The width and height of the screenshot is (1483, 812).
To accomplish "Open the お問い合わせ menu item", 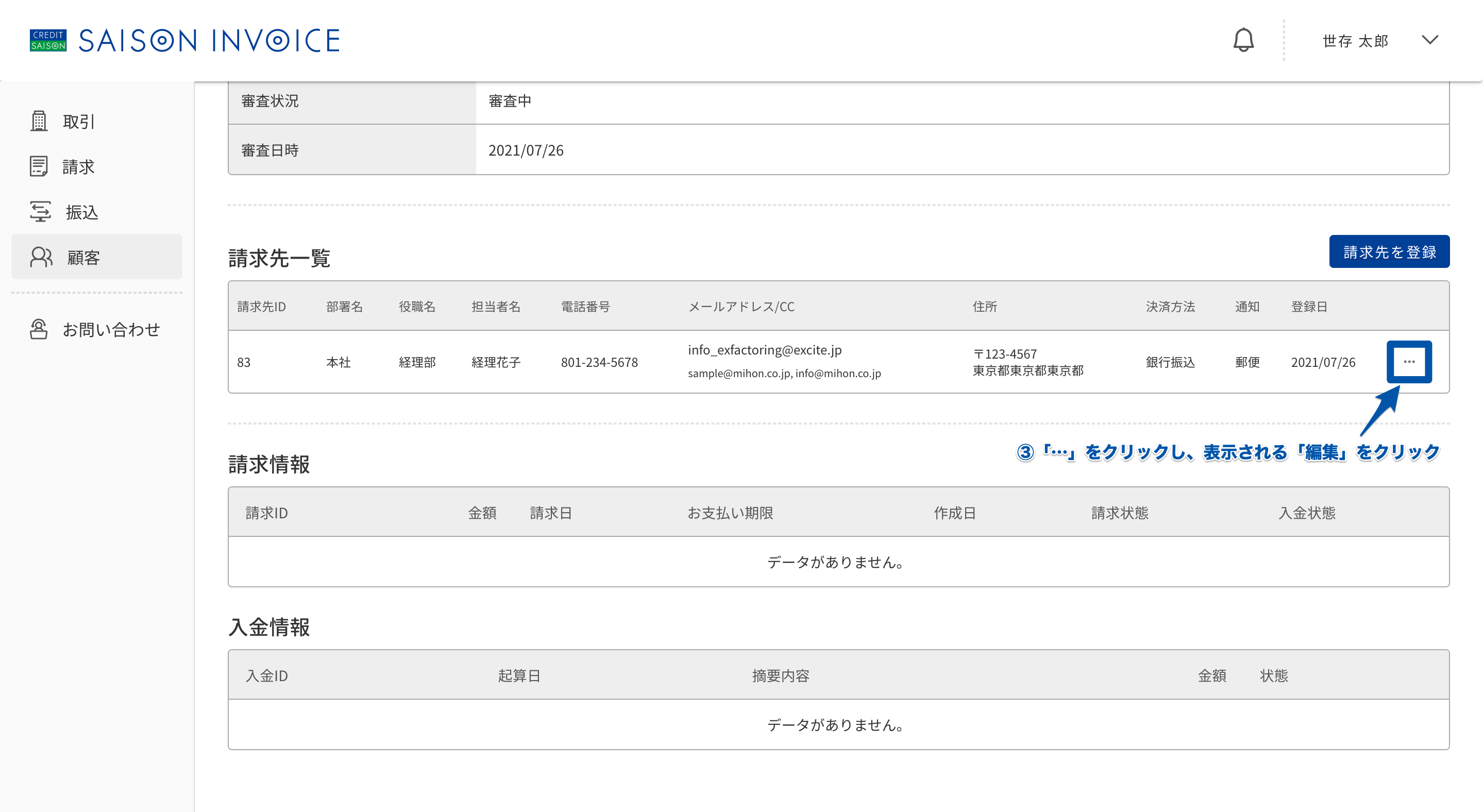I will tap(97, 329).
